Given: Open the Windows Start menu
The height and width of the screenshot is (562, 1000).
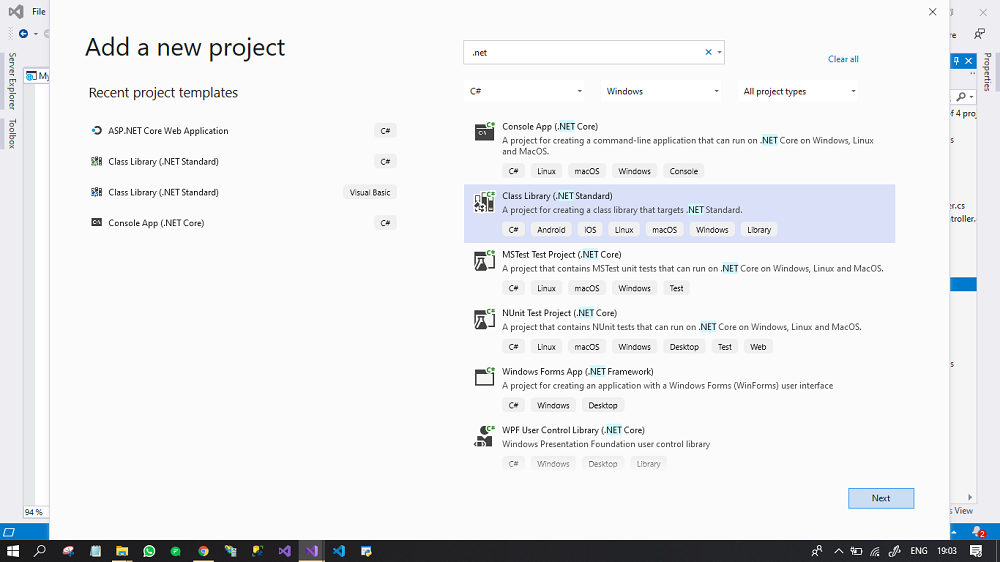Looking at the screenshot, I should point(13,551).
